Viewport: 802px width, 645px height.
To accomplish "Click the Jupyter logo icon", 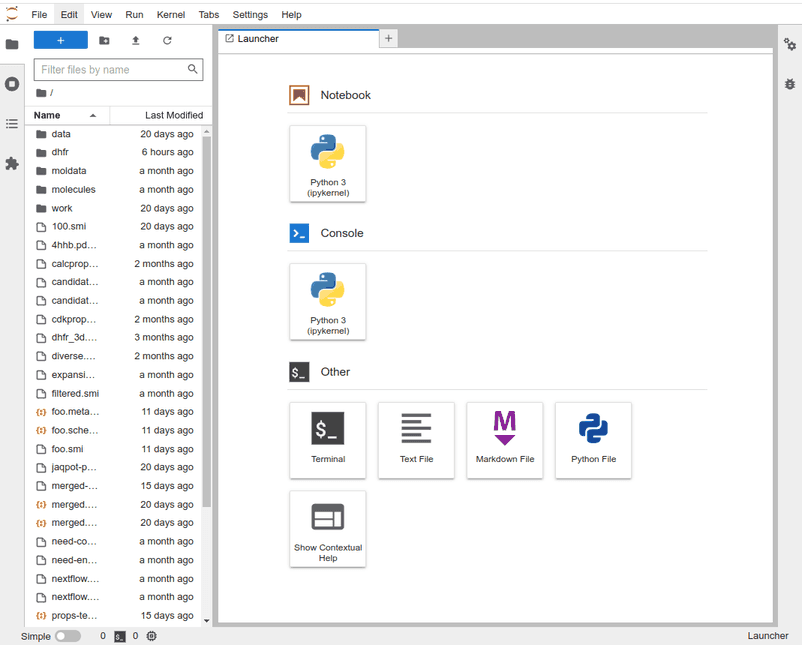I will 12,14.
